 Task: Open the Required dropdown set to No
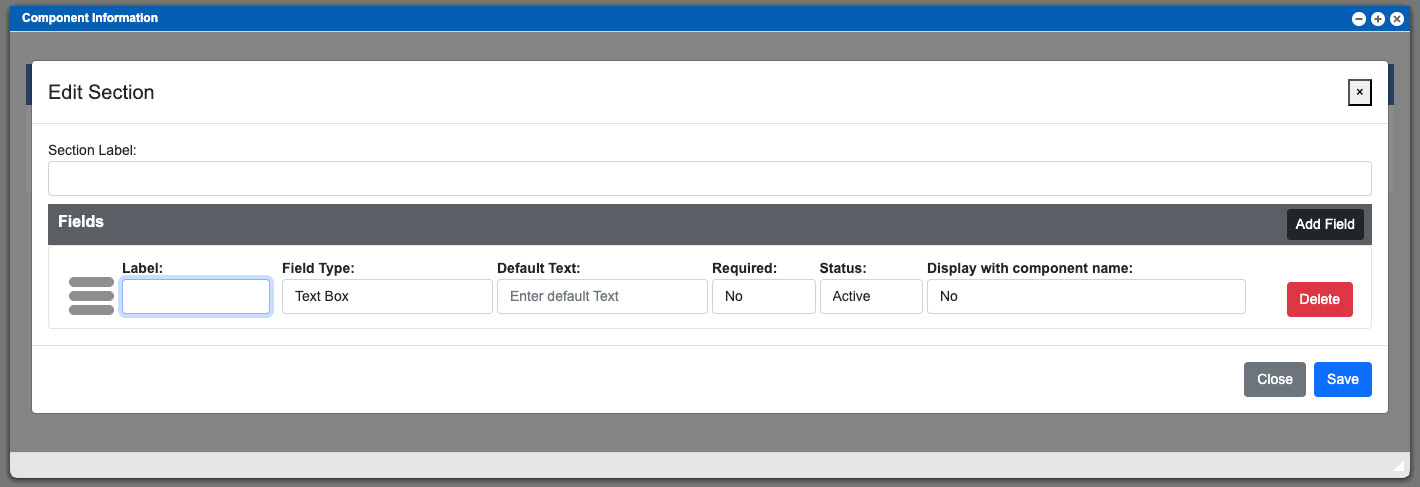coord(764,296)
